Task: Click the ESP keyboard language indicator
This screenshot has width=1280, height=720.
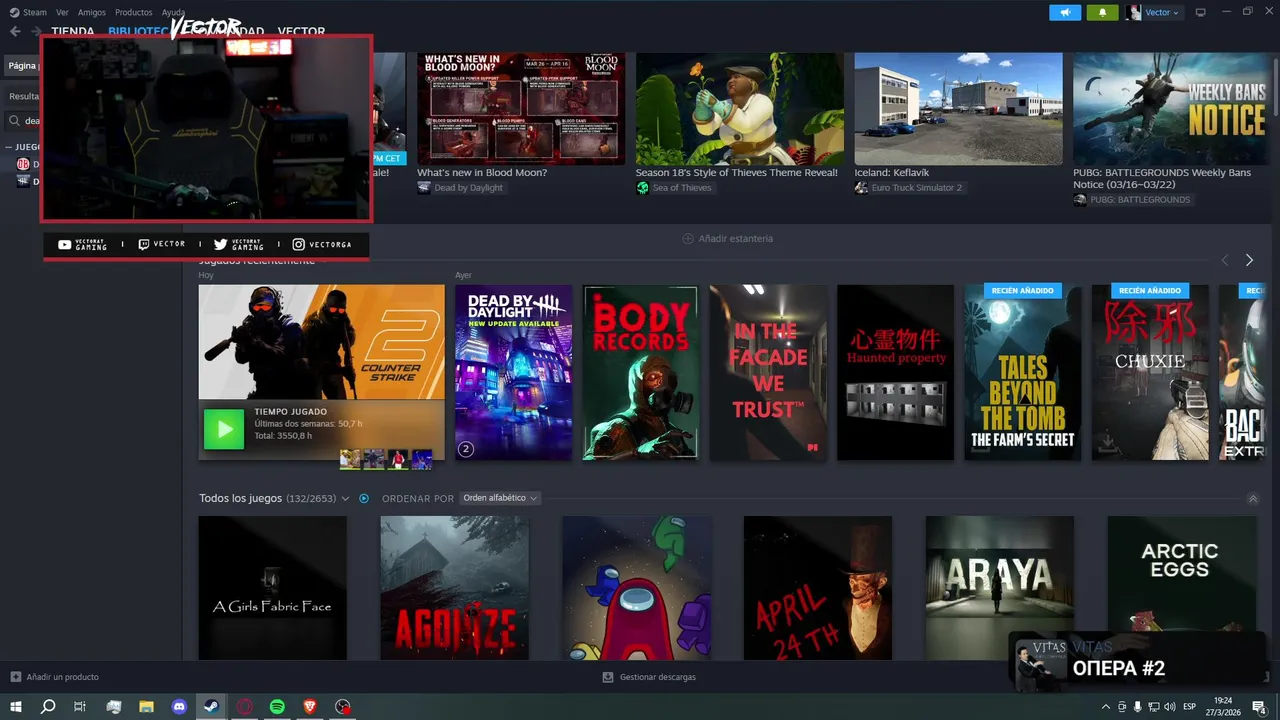Action: 1190,707
